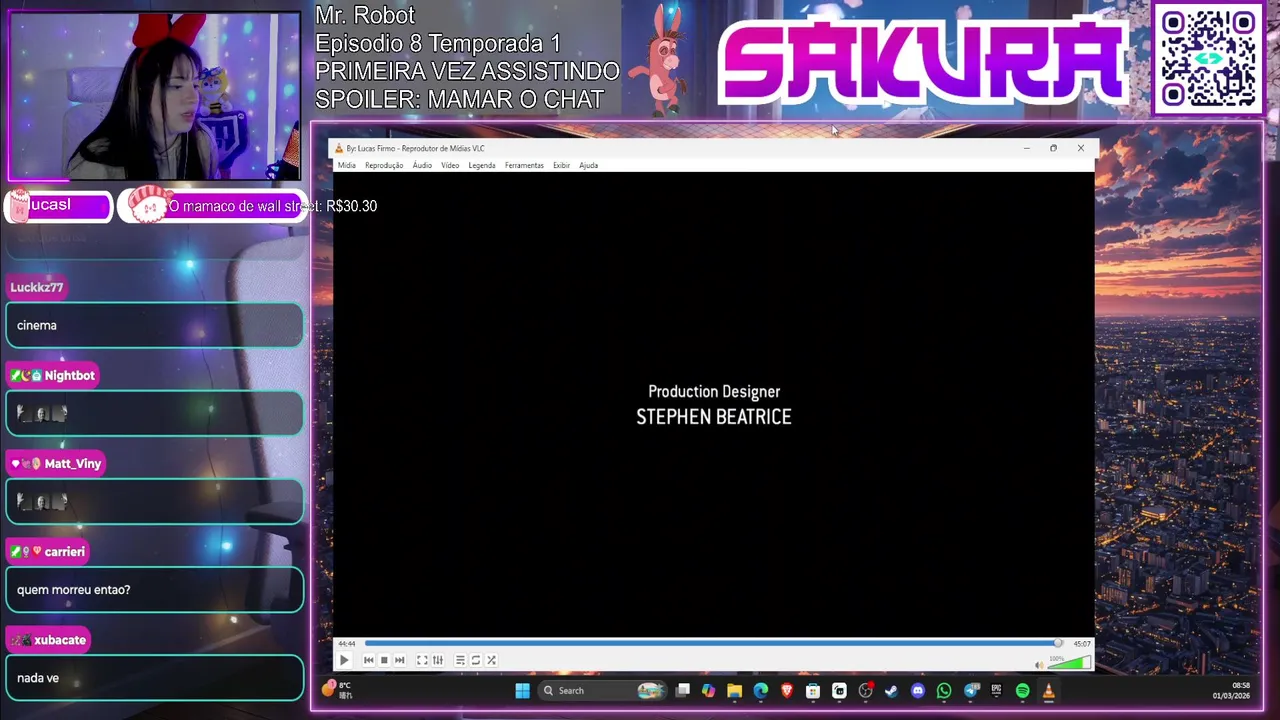Toggle VLC fullscreen mode
Image resolution: width=1280 pixels, height=720 pixels.
coord(422,660)
